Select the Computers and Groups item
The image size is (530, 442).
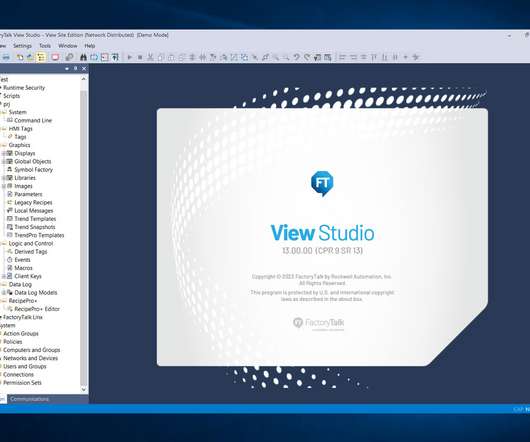pyautogui.click(x=31, y=350)
